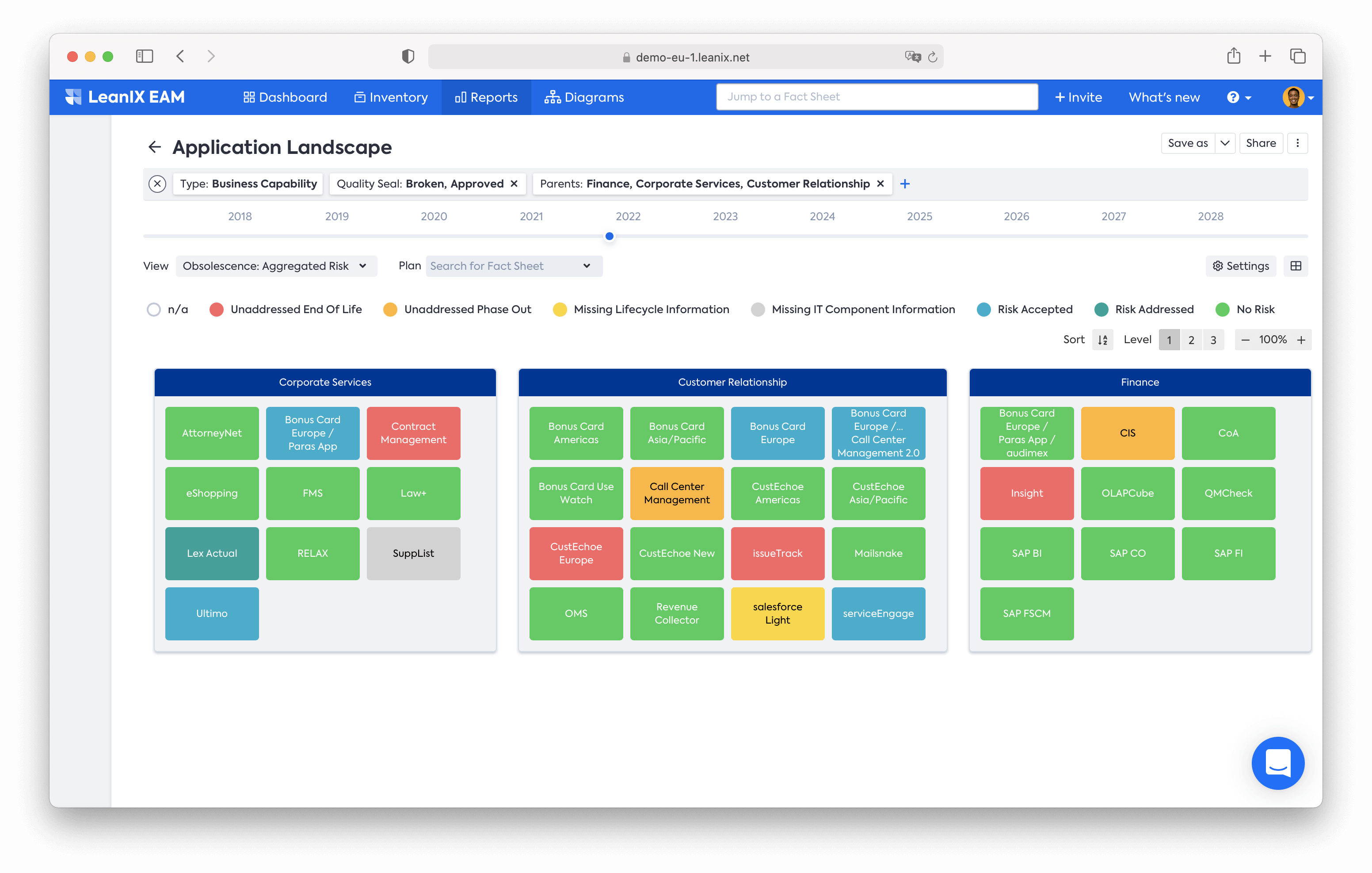This screenshot has width=1372, height=873.
Task: Open the Contract Management tile
Action: (413, 433)
